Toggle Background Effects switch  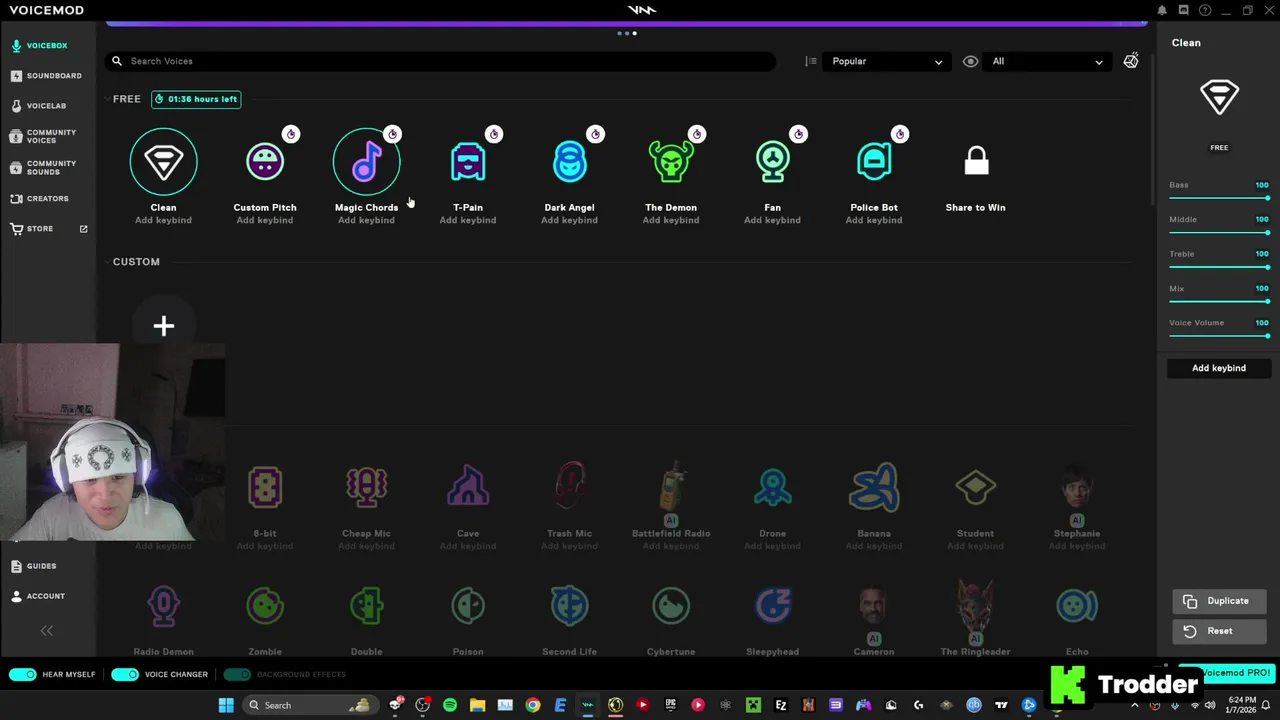click(237, 674)
